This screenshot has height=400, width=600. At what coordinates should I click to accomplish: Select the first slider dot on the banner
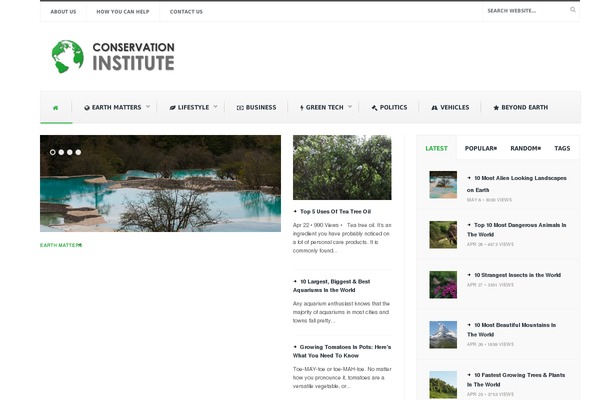52,152
